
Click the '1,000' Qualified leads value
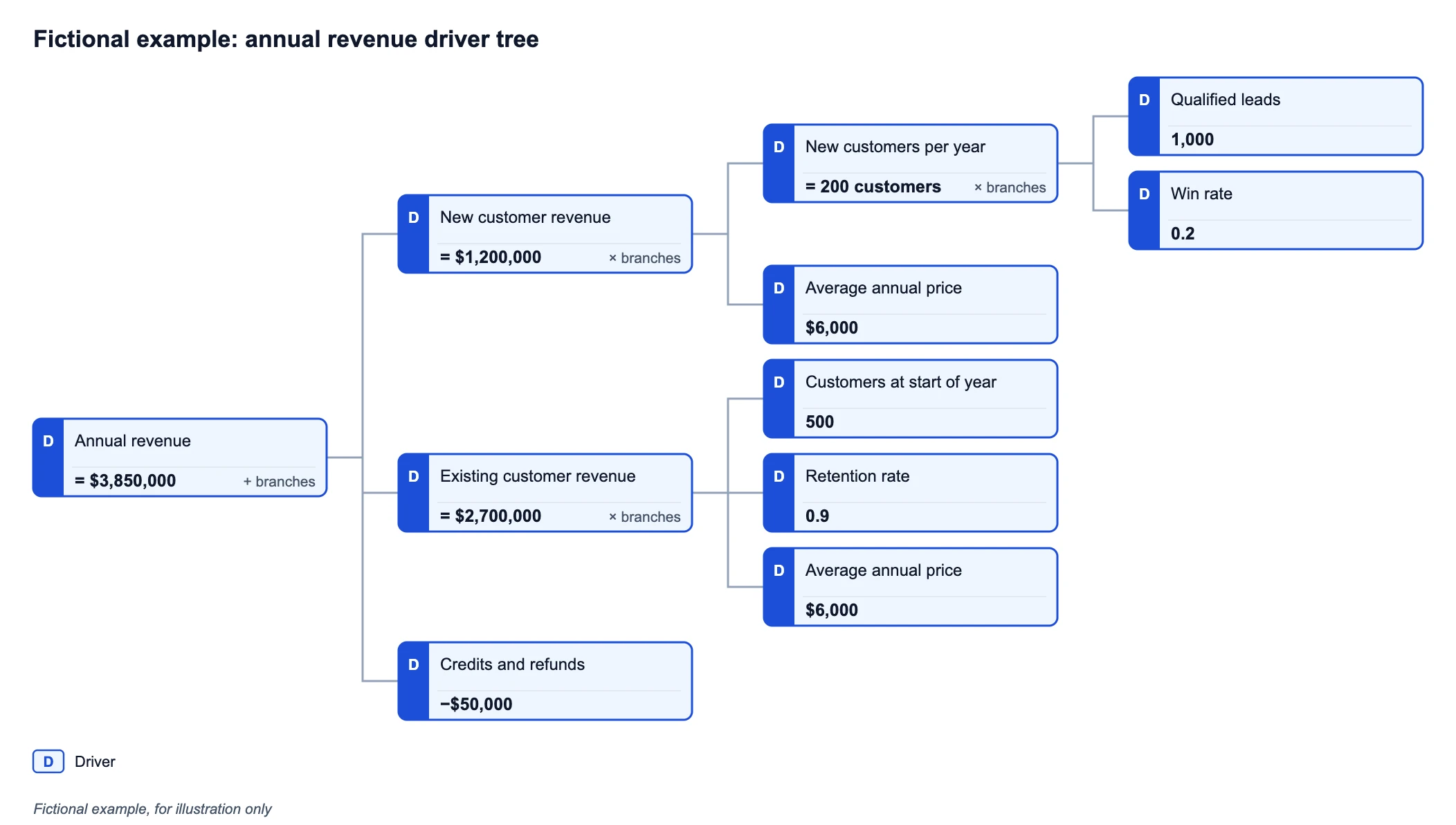[x=1192, y=140]
